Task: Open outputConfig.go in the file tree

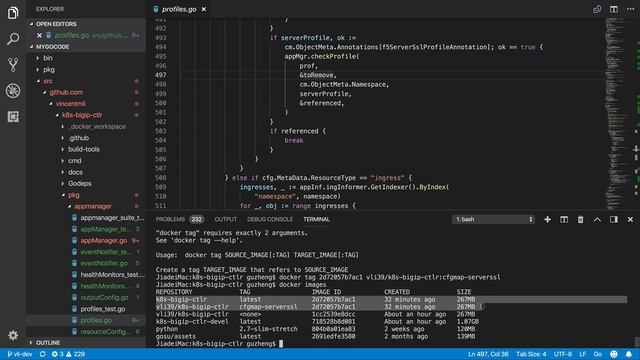Action: click(x=104, y=298)
